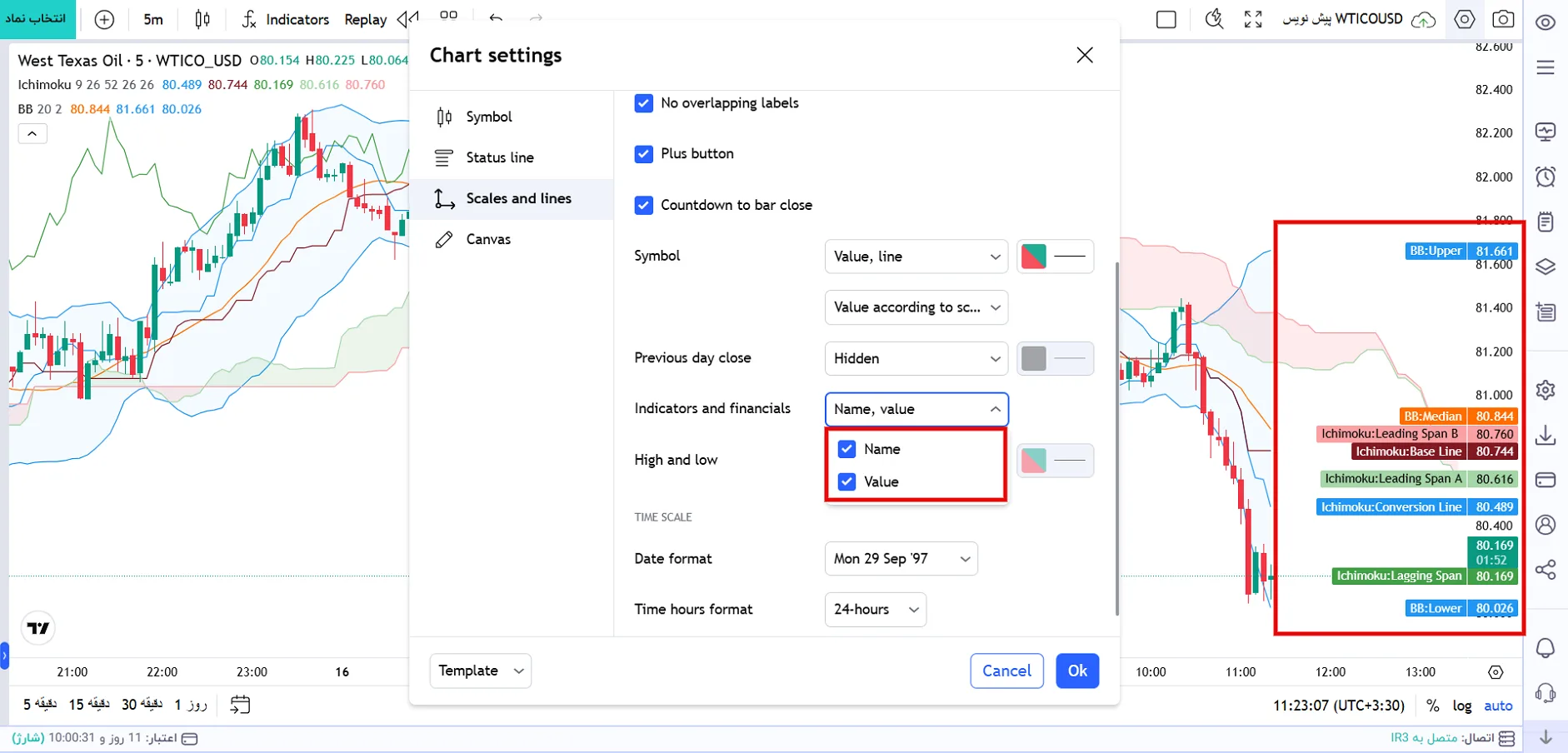Open Previous day close 'Hidden' dropdown
This screenshot has height=753, width=1568.
point(916,358)
